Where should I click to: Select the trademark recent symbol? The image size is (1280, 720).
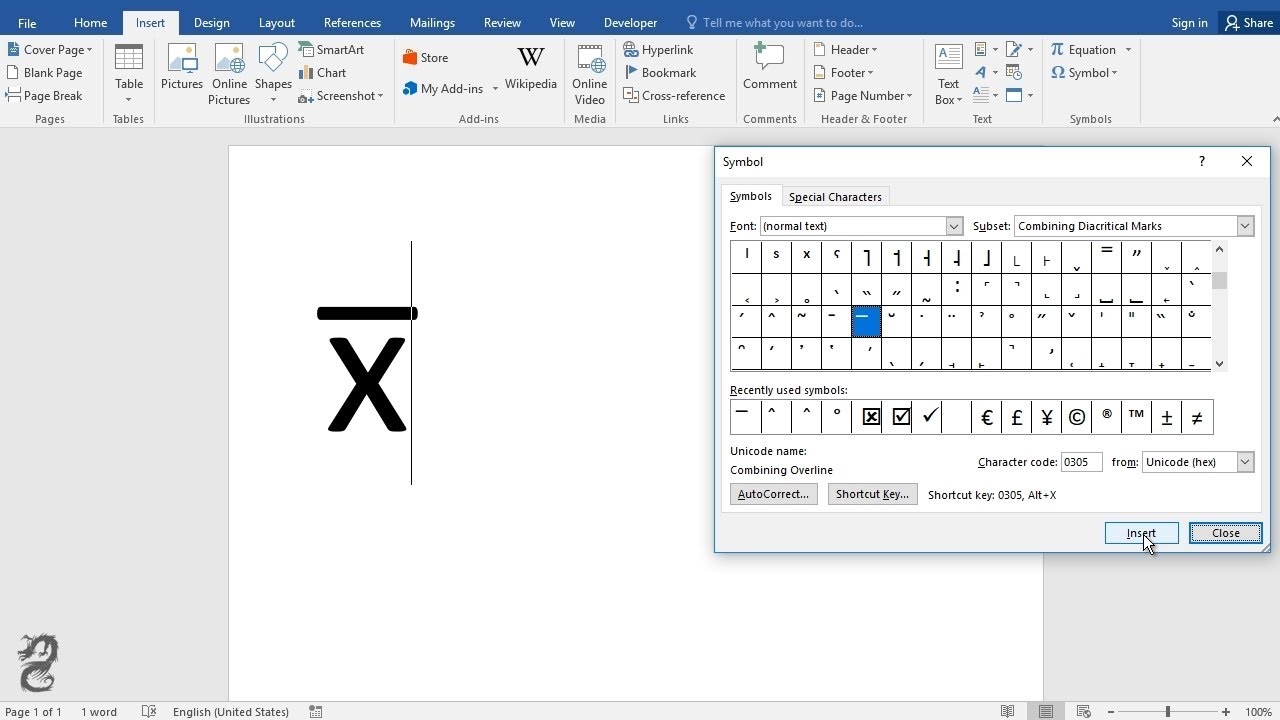point(1136,417)
